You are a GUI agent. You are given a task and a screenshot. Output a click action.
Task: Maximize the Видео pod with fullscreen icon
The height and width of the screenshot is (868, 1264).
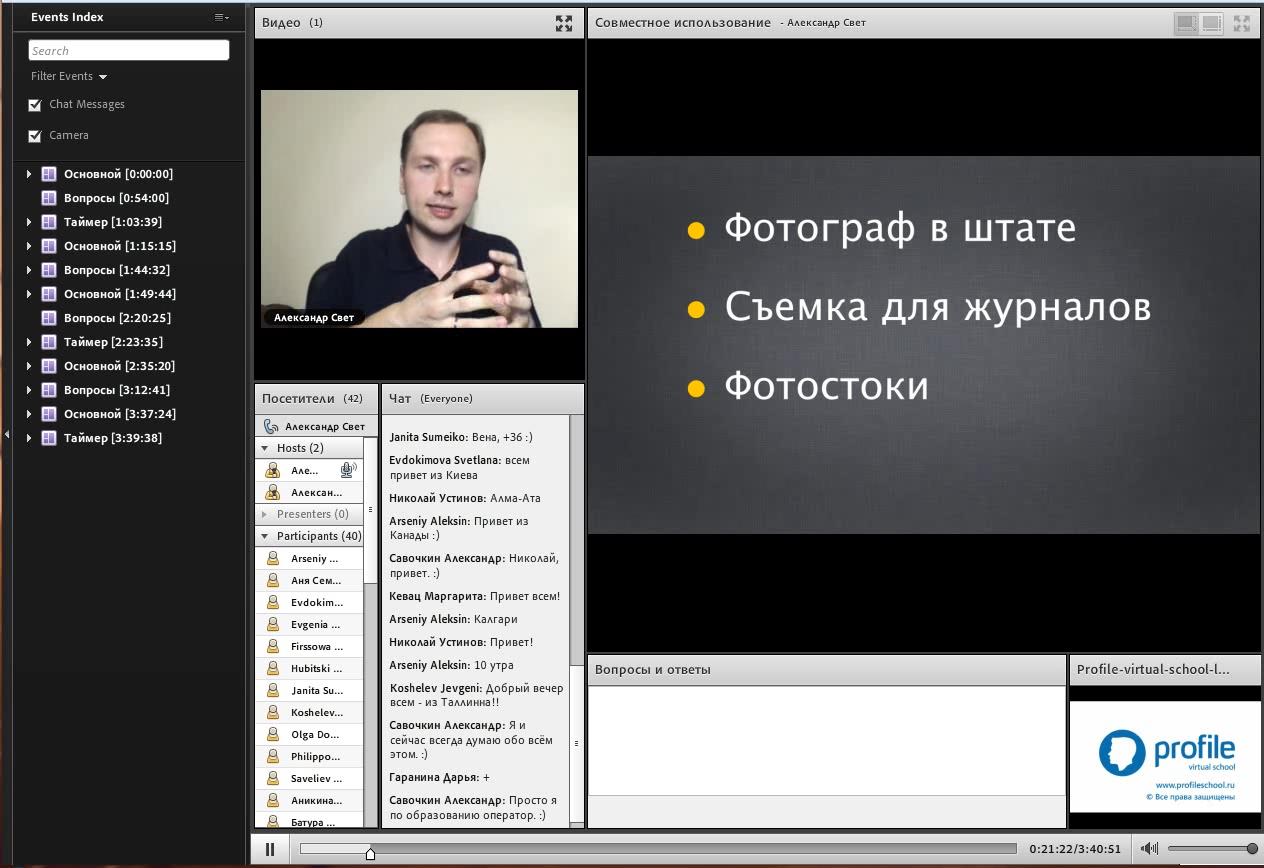[x=564, y=24]
